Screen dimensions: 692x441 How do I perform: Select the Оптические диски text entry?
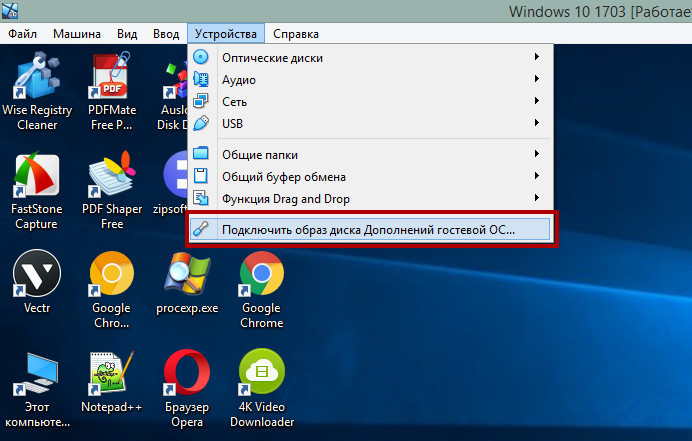point(272,58)
